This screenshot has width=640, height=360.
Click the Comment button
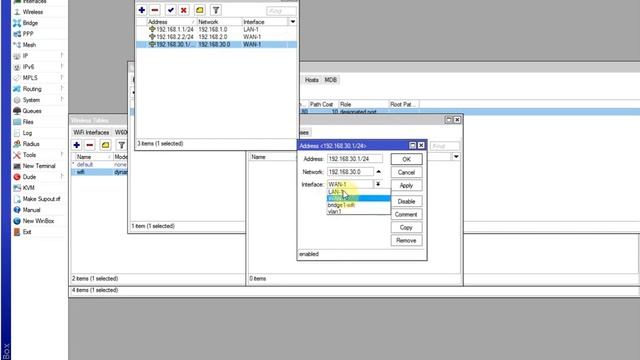point(407,214)
